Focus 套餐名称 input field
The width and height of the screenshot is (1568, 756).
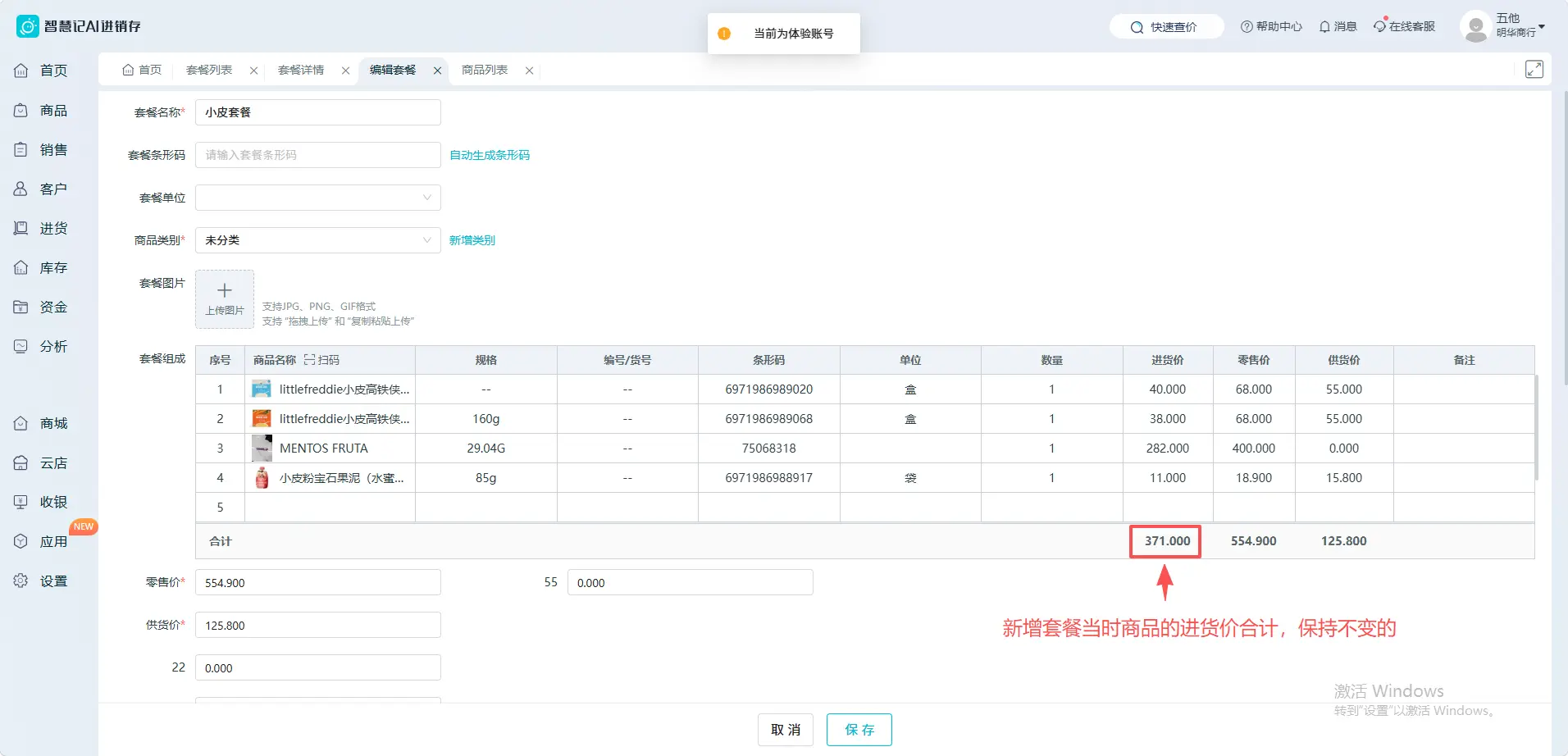pyautogui.click(x=318, y=112)
